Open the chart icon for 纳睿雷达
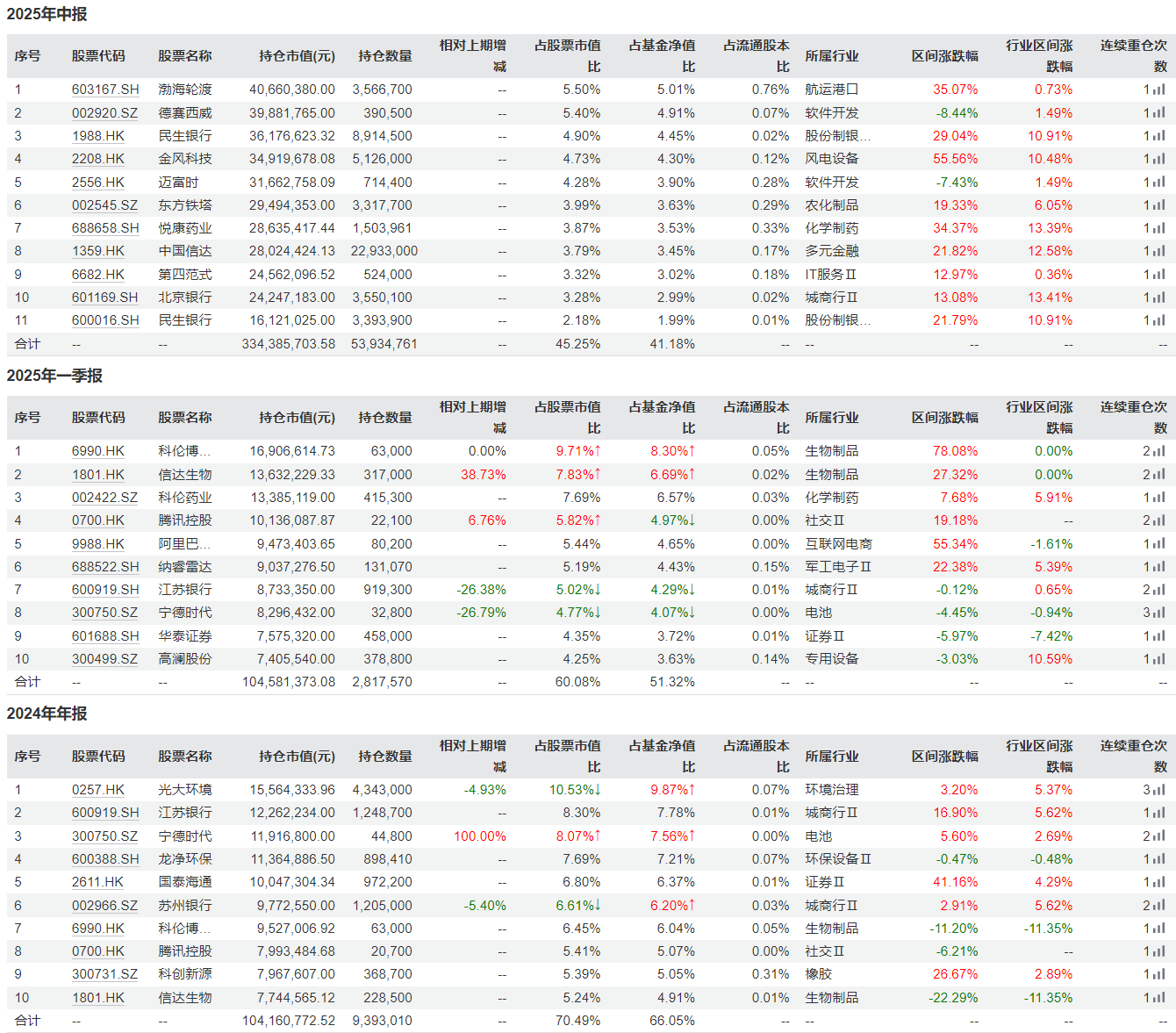 (x=1159, y=567)
